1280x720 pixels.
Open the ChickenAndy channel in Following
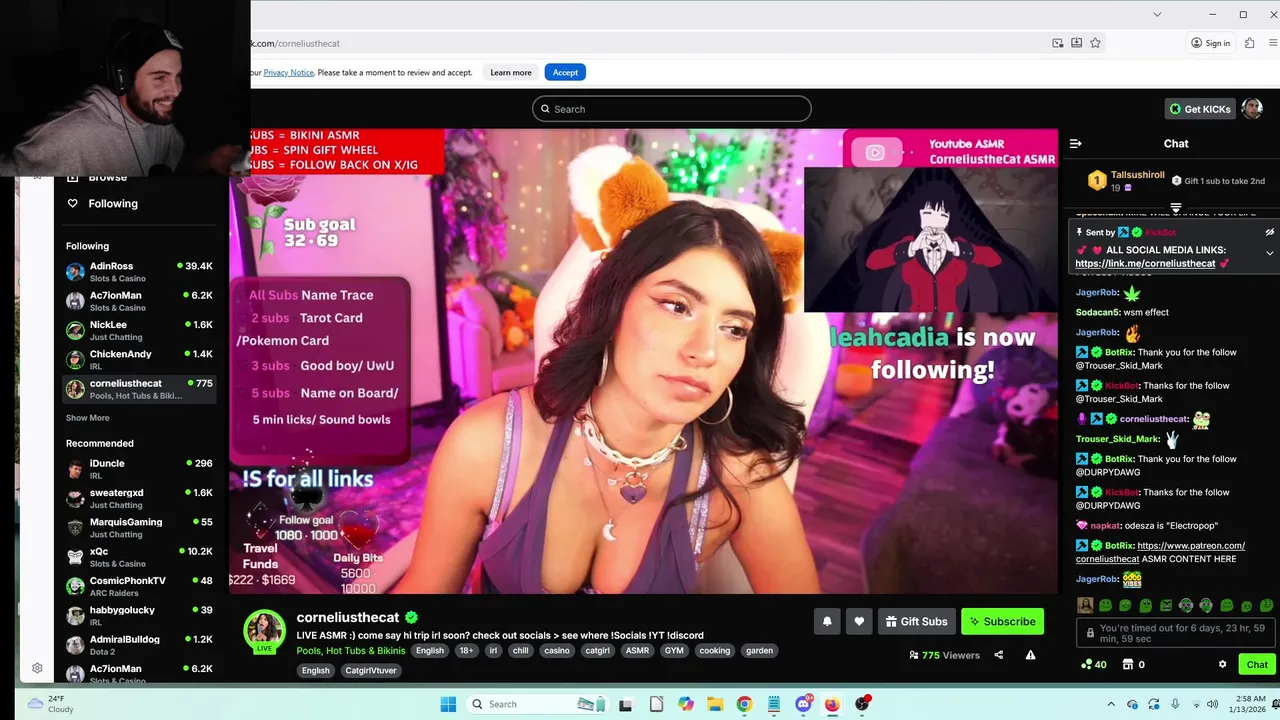point(139,359)
